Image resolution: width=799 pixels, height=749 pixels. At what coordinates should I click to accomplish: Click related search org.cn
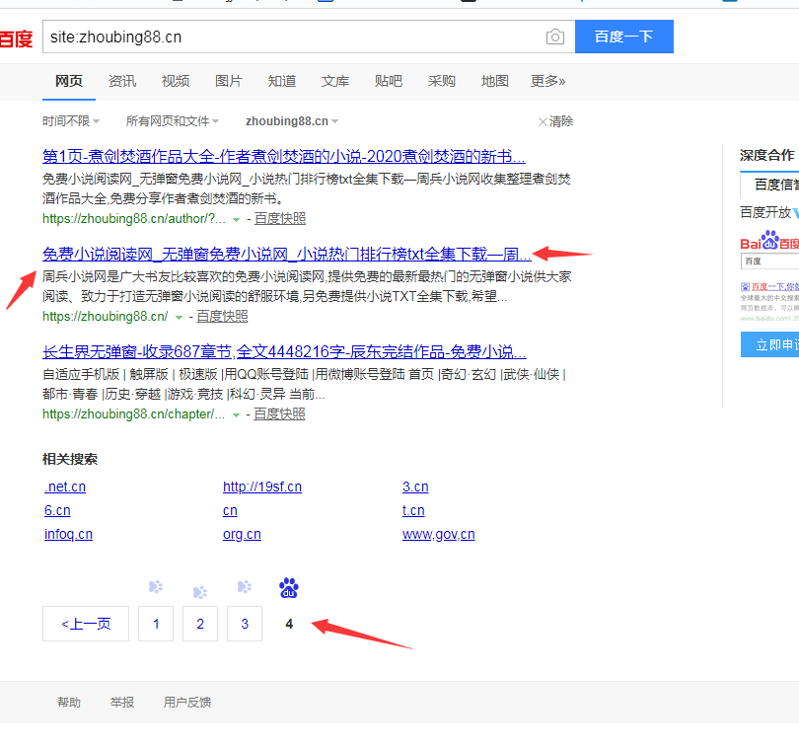coord(242,534)
